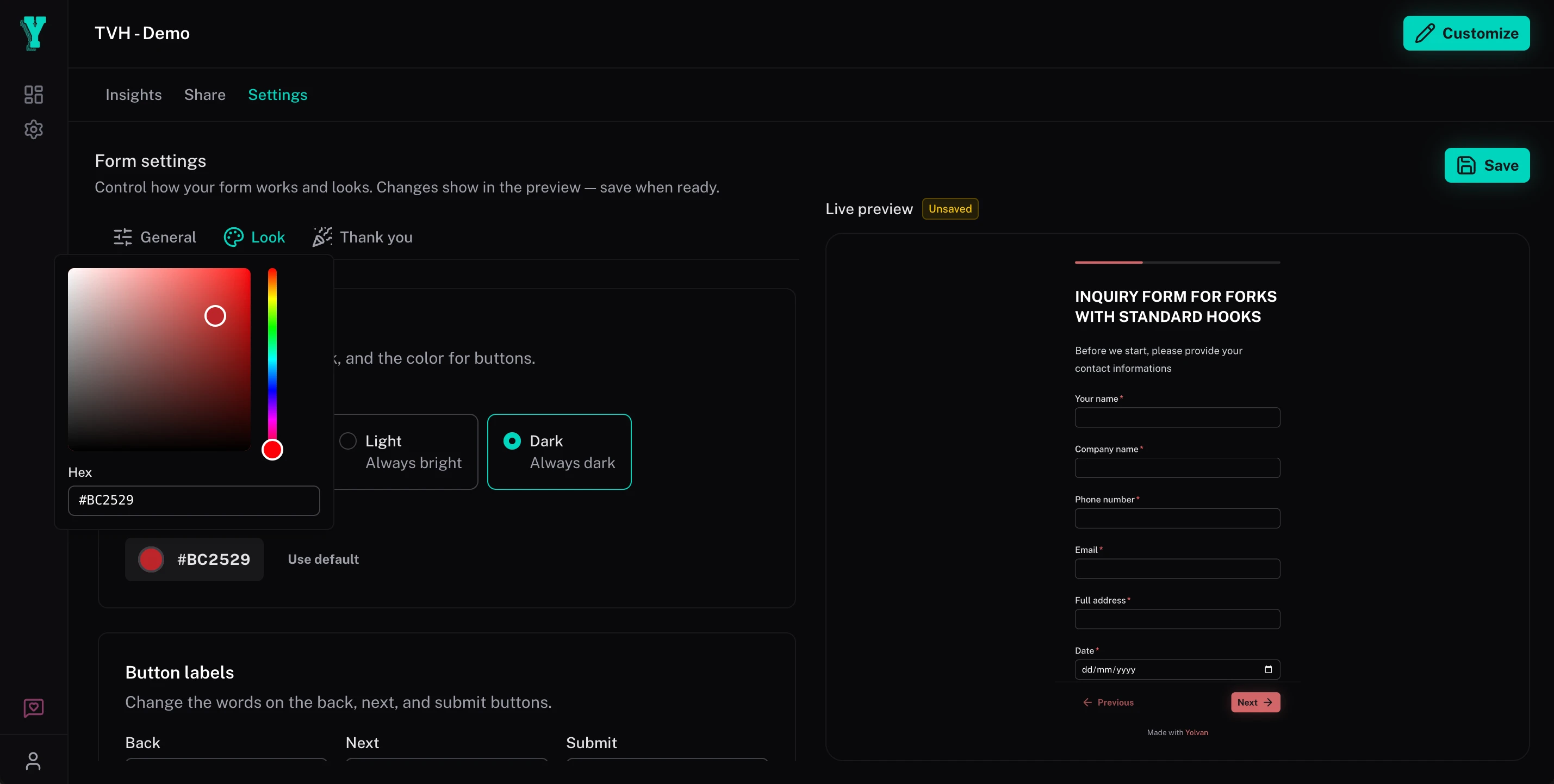The image size is (1554, 784).
Task: Switch to the Insights tab
Action: click(x=133, y=95)
